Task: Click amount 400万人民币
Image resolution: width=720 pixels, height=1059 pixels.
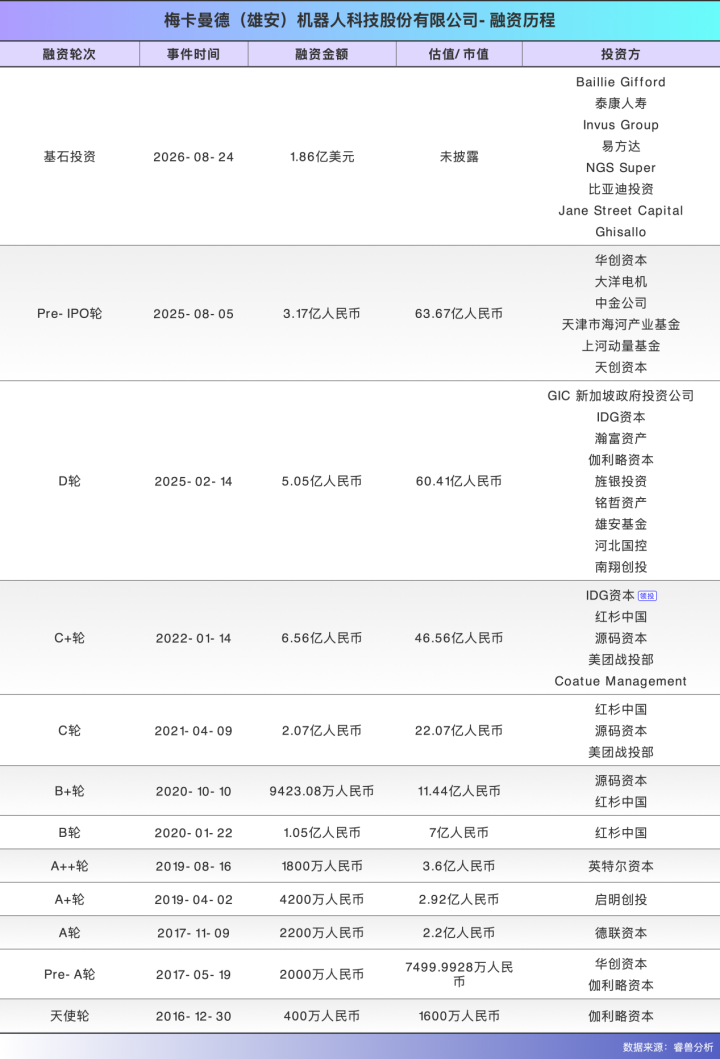Action: click(322, 1016)
